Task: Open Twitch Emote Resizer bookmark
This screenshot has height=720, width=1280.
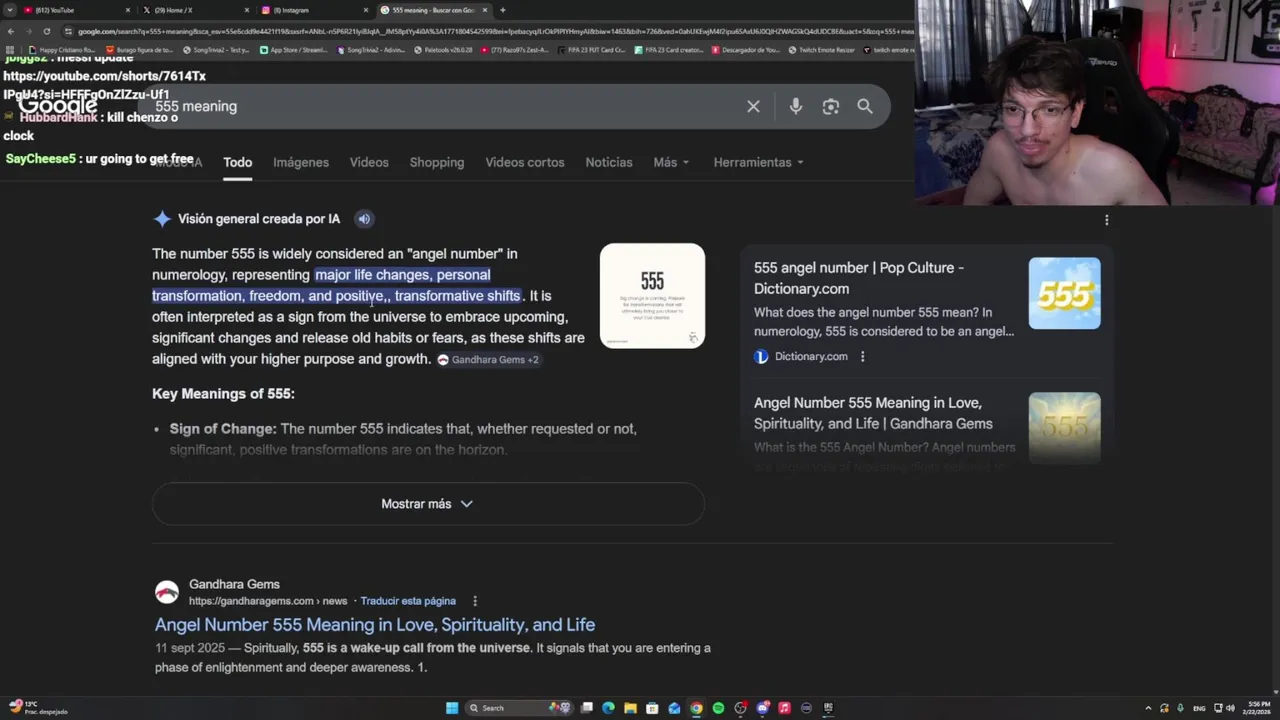Action: tap(822, 50)
